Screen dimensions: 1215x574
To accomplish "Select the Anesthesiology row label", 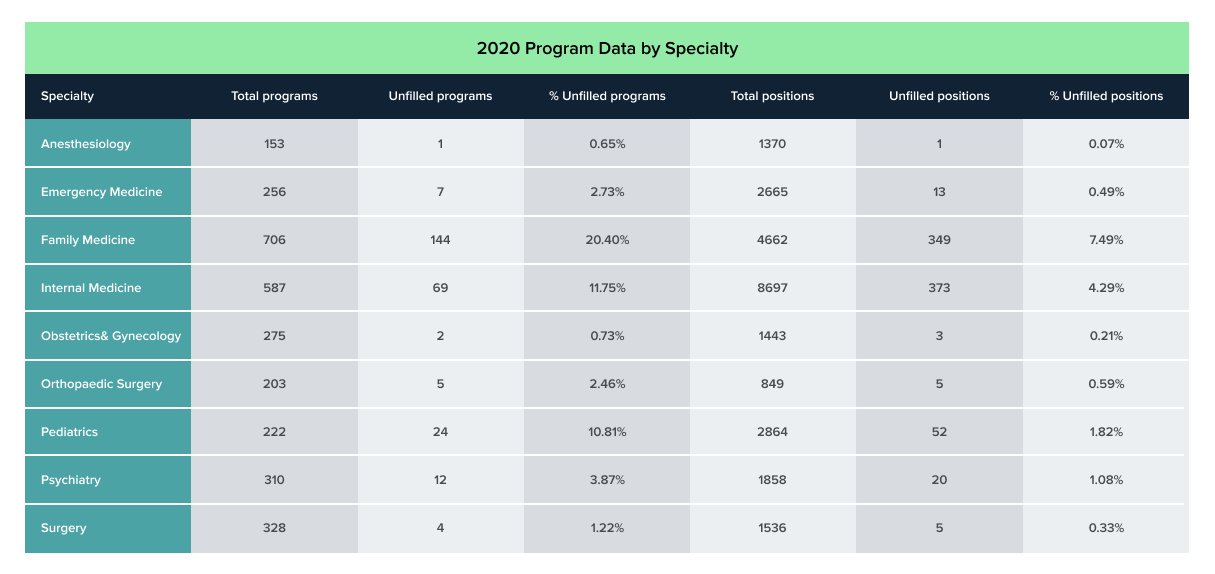I will click(86, 144).
